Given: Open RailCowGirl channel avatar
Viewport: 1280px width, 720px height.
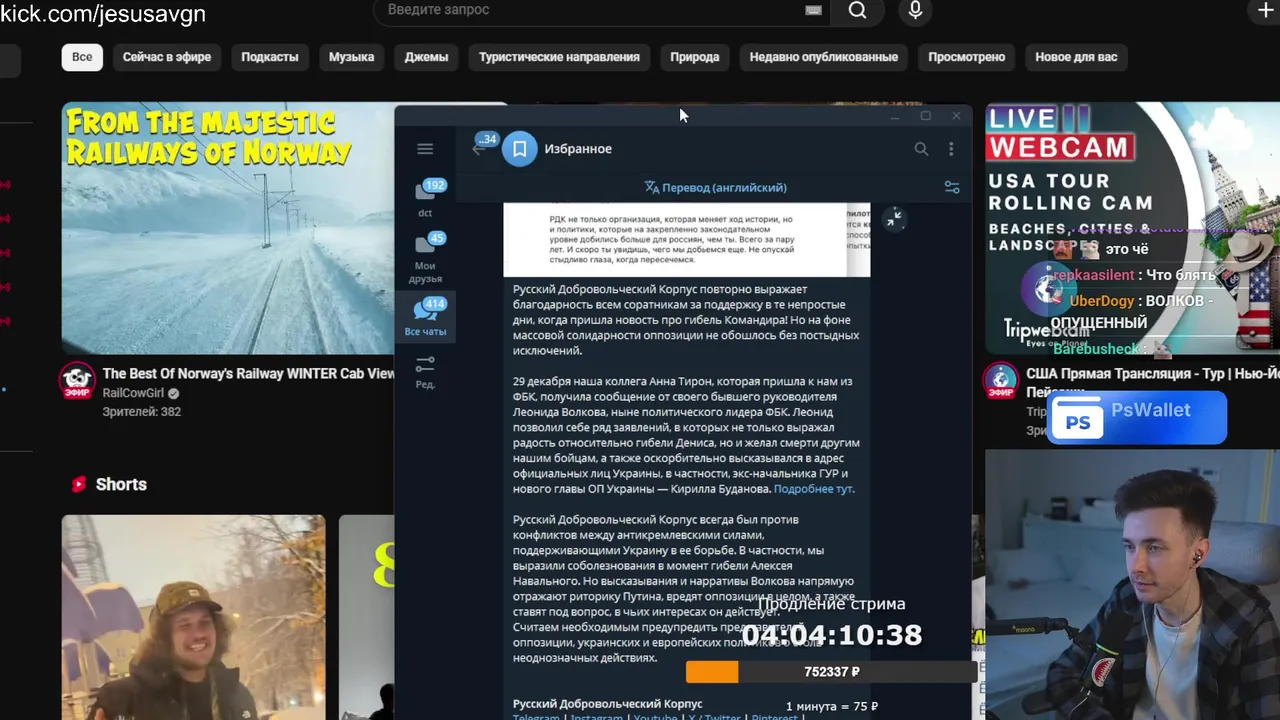Looking at the screenshot, I should tap(77, 380).
